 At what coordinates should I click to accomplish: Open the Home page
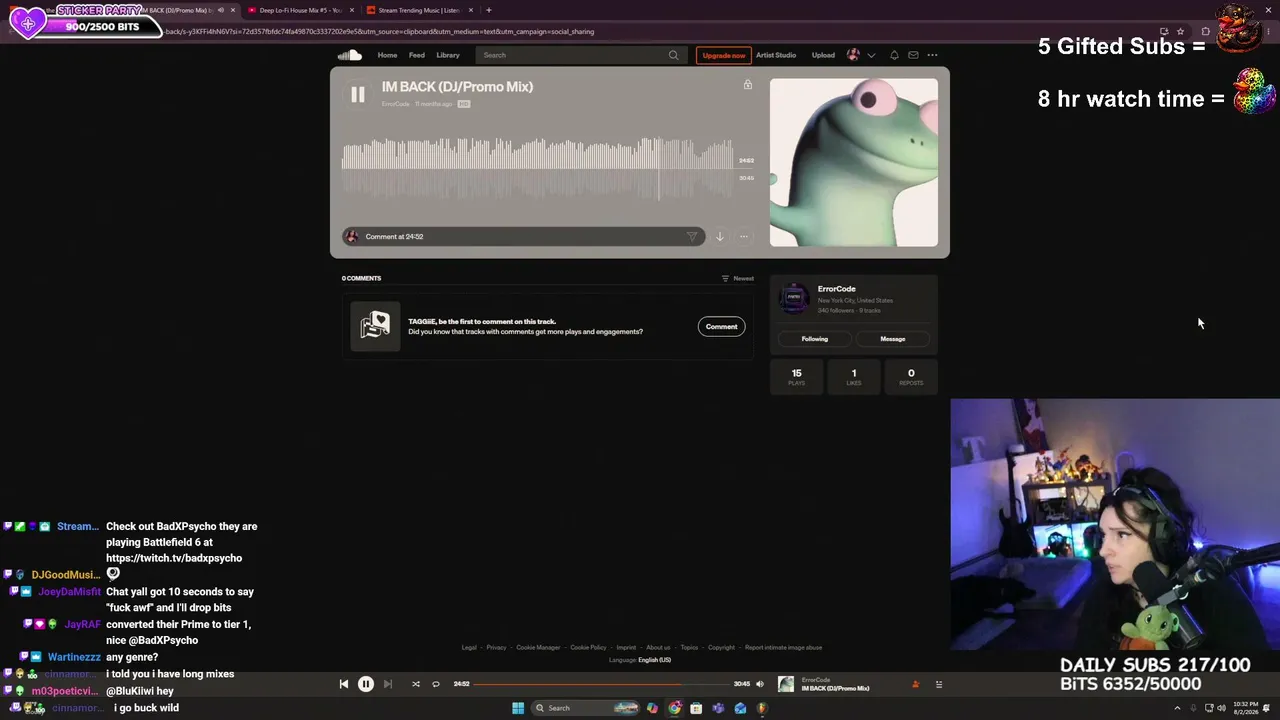pyautogui.click(x=387, y=55)
